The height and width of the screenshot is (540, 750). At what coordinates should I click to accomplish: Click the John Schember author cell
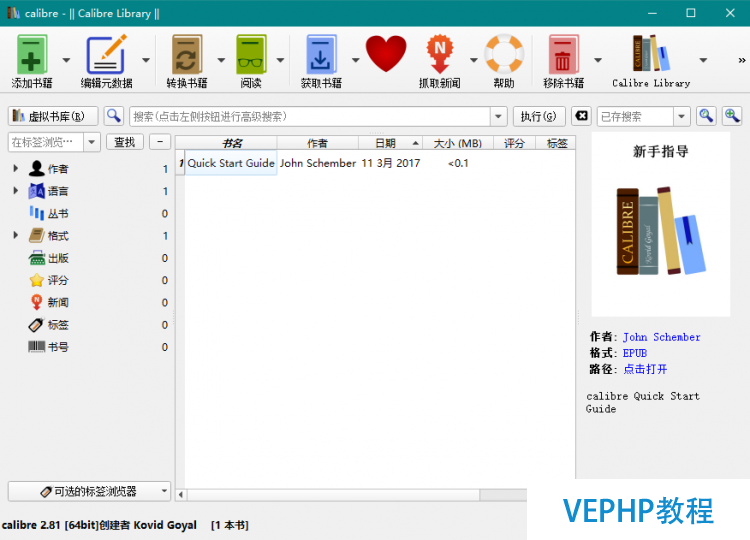(x=318, y=163)
